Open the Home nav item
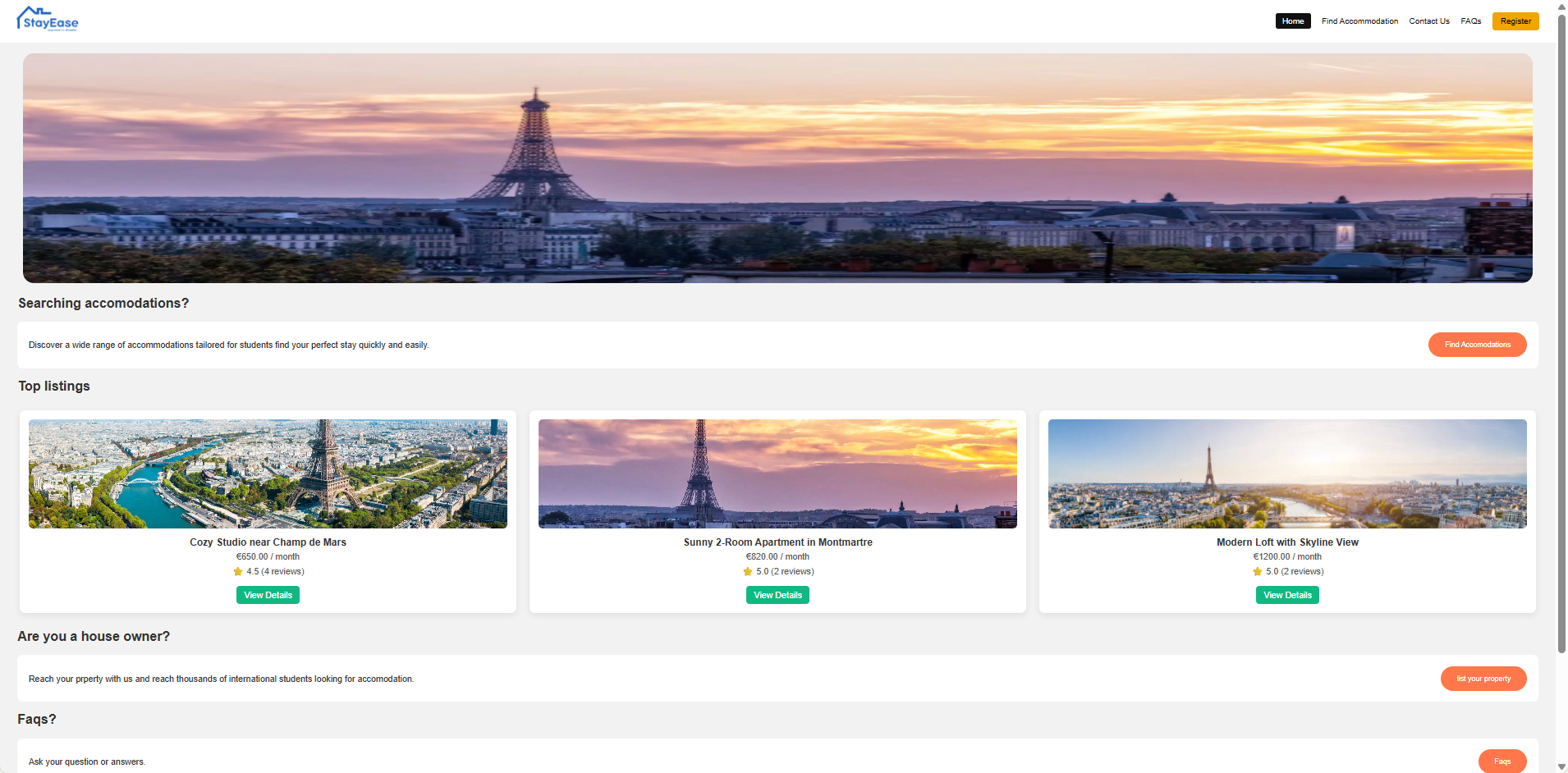 tap(1293, 21)
